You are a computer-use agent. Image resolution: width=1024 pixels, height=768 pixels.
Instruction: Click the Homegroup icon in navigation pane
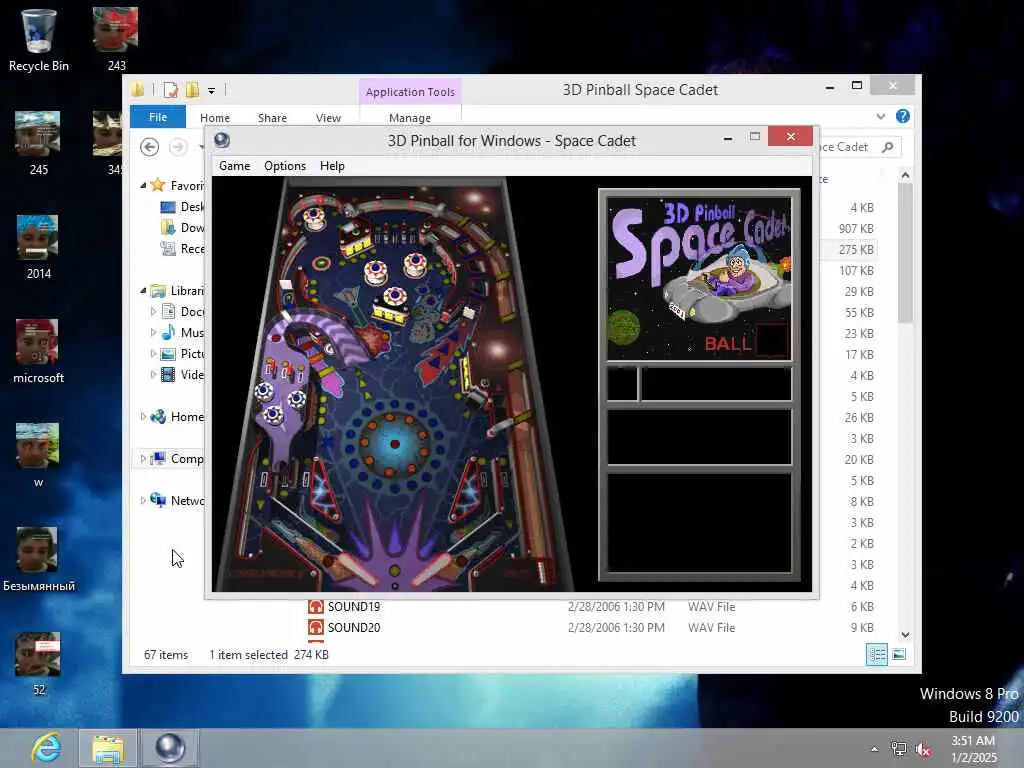tap(157, 416)
